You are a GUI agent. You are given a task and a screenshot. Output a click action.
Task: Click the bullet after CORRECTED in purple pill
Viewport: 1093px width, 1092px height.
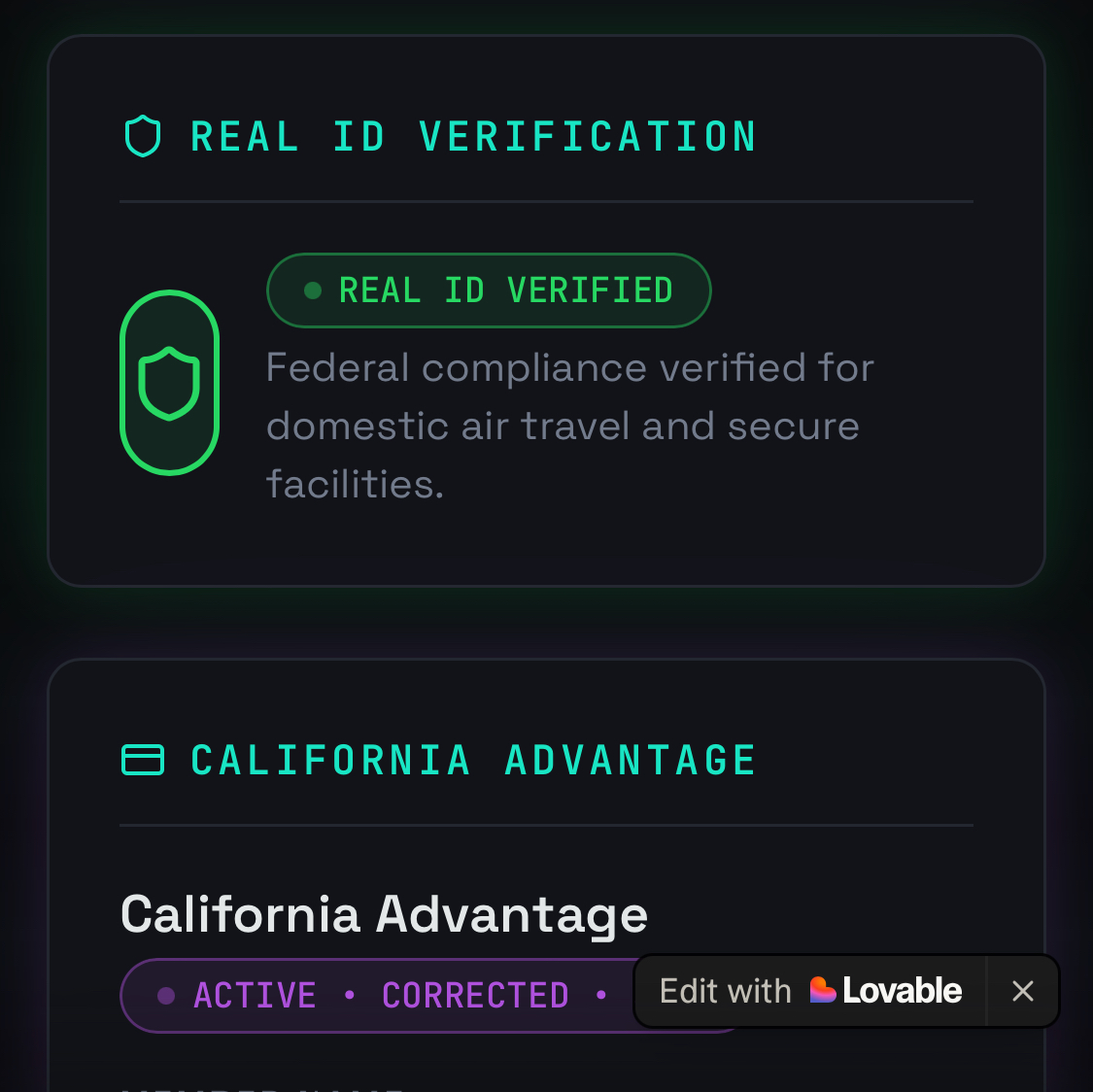tap(601, 996)
